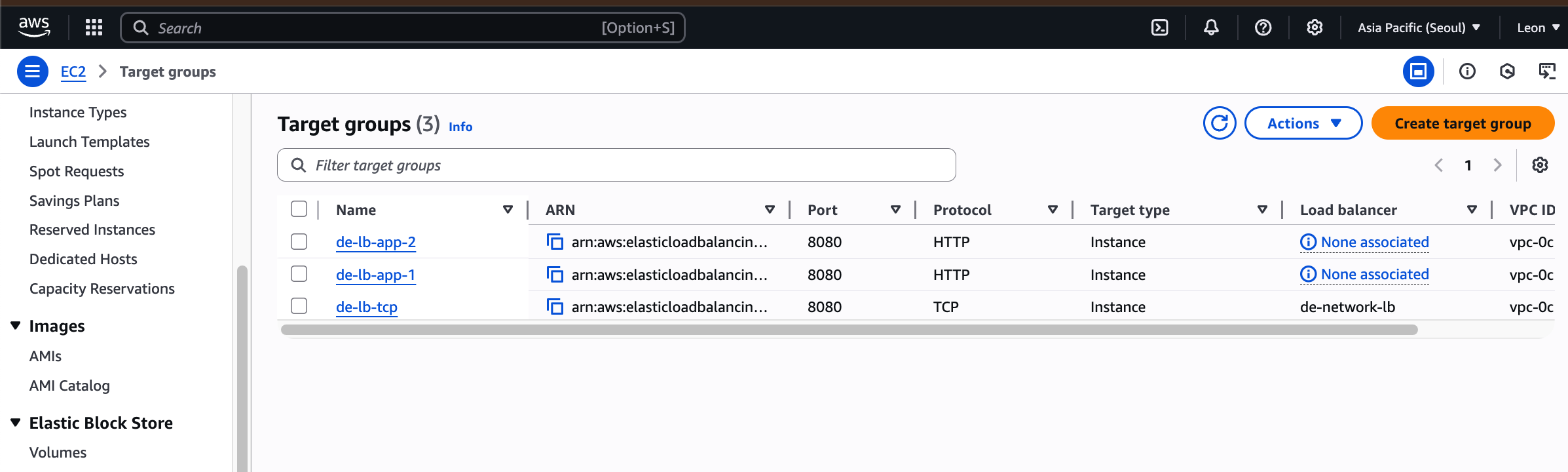
Task: Open table preferences gear icon
Action: click(1540, 165)
